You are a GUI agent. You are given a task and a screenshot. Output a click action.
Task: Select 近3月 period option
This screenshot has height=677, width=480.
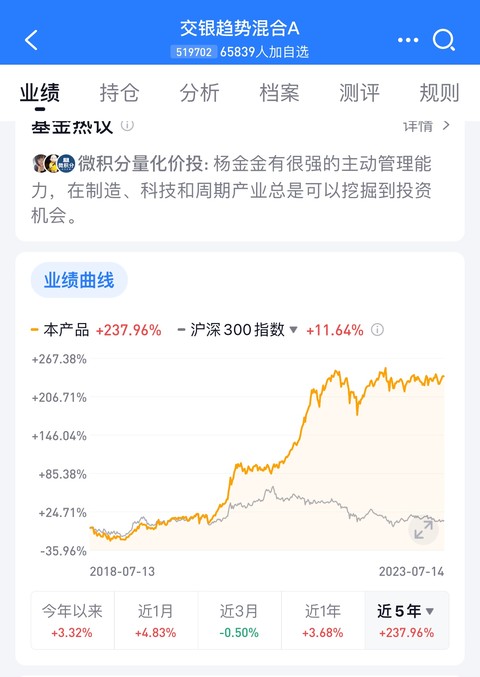coord(239,620)
